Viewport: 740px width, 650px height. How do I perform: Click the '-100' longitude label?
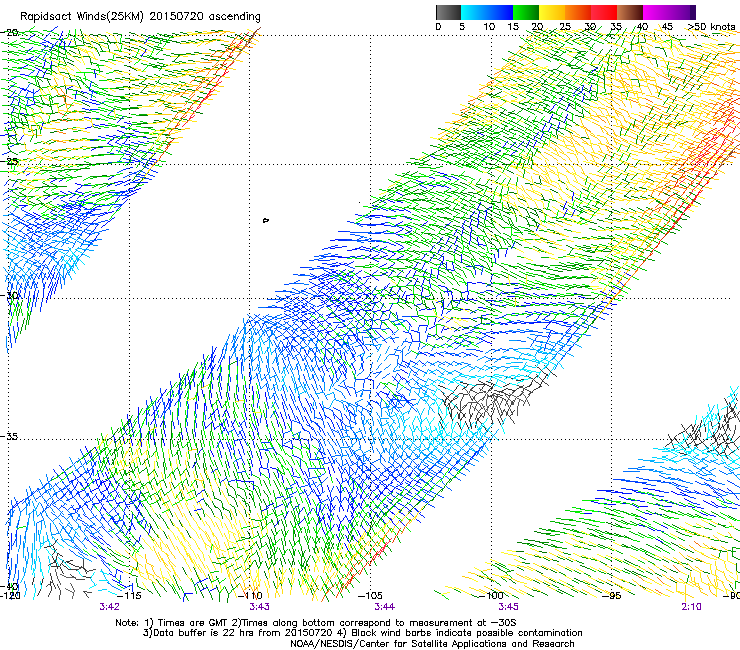492,595
